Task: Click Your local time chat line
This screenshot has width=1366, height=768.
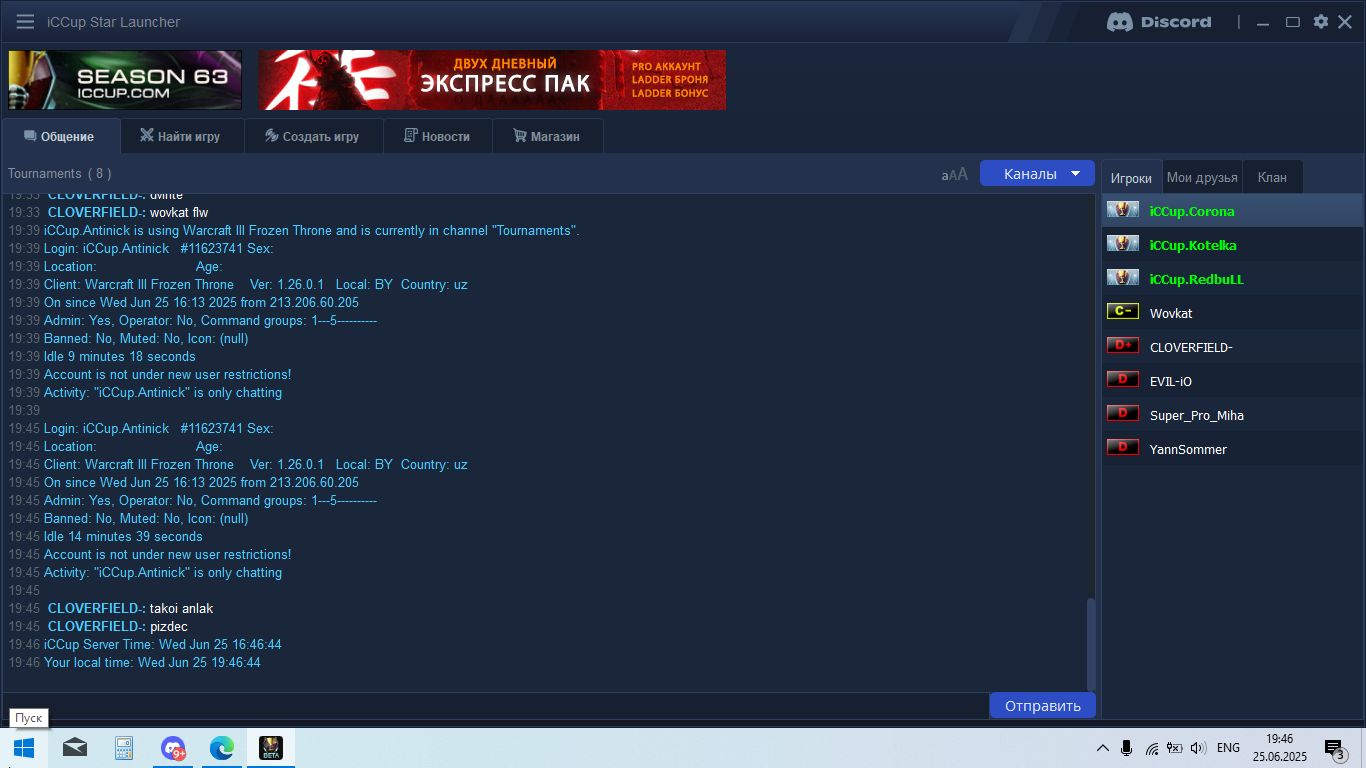Action: click(x=152, y=662)
